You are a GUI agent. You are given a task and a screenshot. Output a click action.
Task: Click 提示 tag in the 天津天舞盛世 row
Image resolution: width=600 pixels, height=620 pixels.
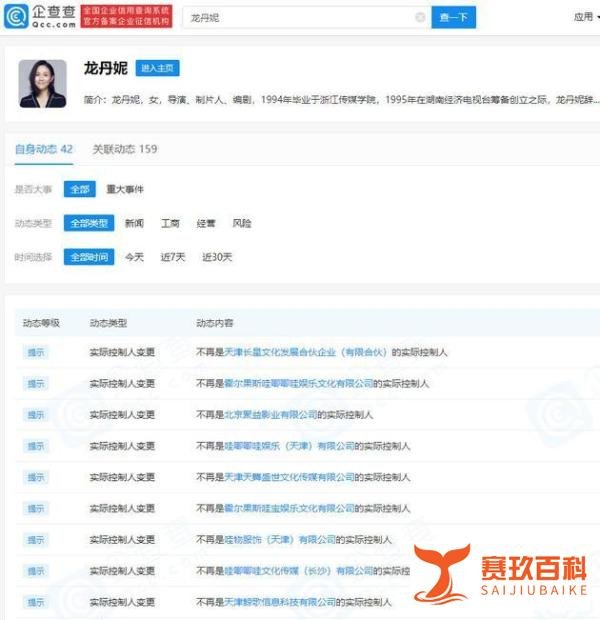point(36,477)
